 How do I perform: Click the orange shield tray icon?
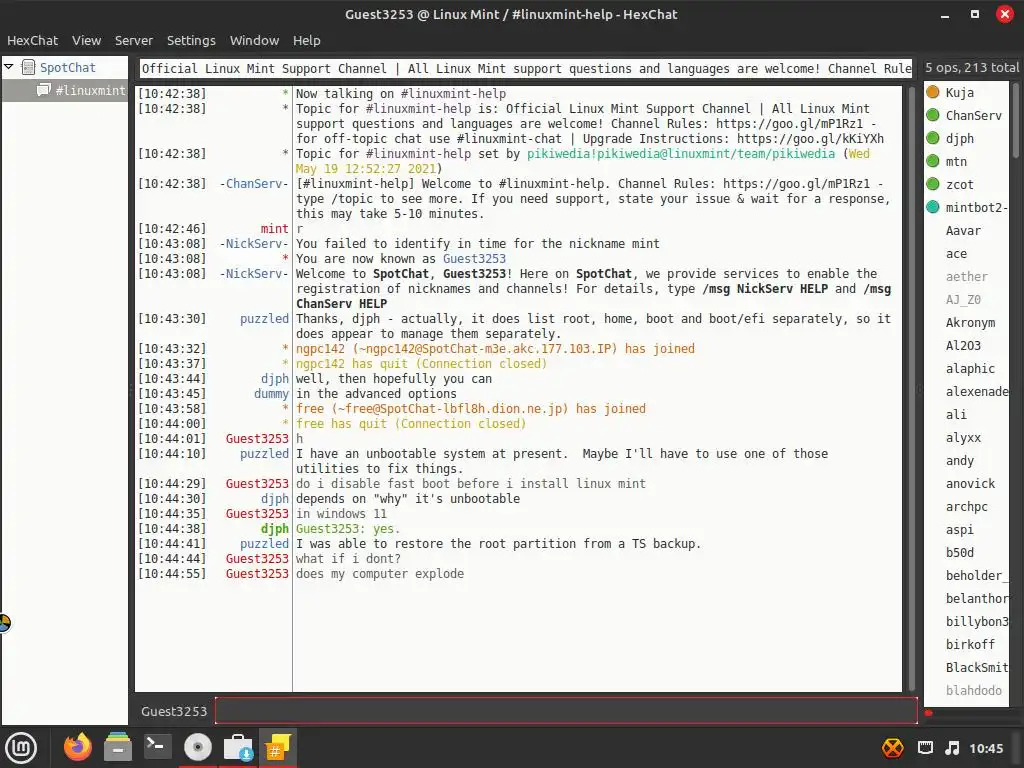point(893,748)
